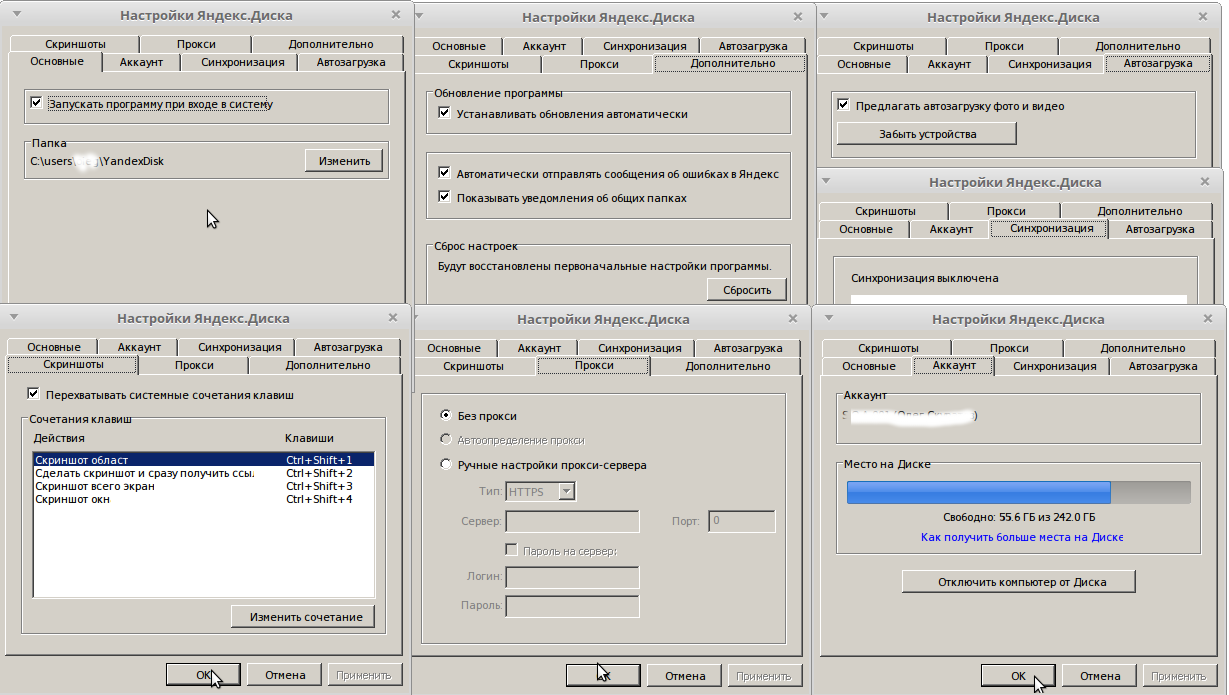Select 'Сделать скриншот и сразу получить ссы.' row
The width and height of the screenshot is (1229, 695).
click(203, 473)
